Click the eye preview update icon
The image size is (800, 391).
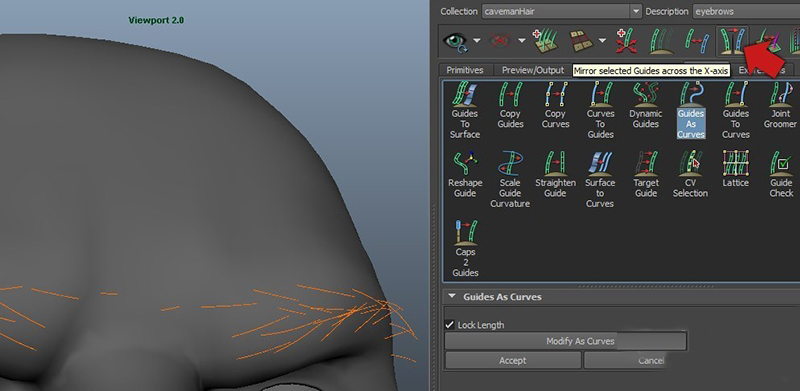pyautogui.click(x=455, y=41)
